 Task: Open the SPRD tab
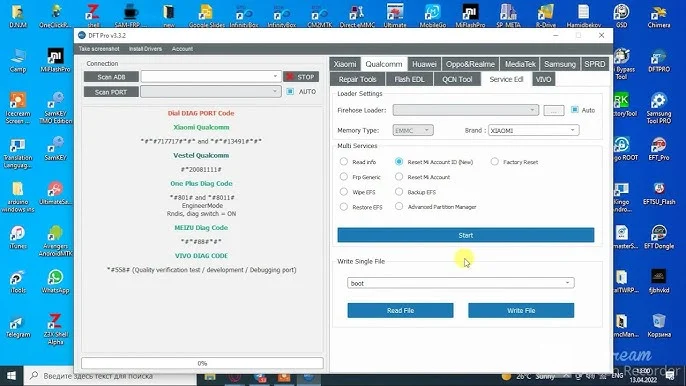(x=595, y=64)
